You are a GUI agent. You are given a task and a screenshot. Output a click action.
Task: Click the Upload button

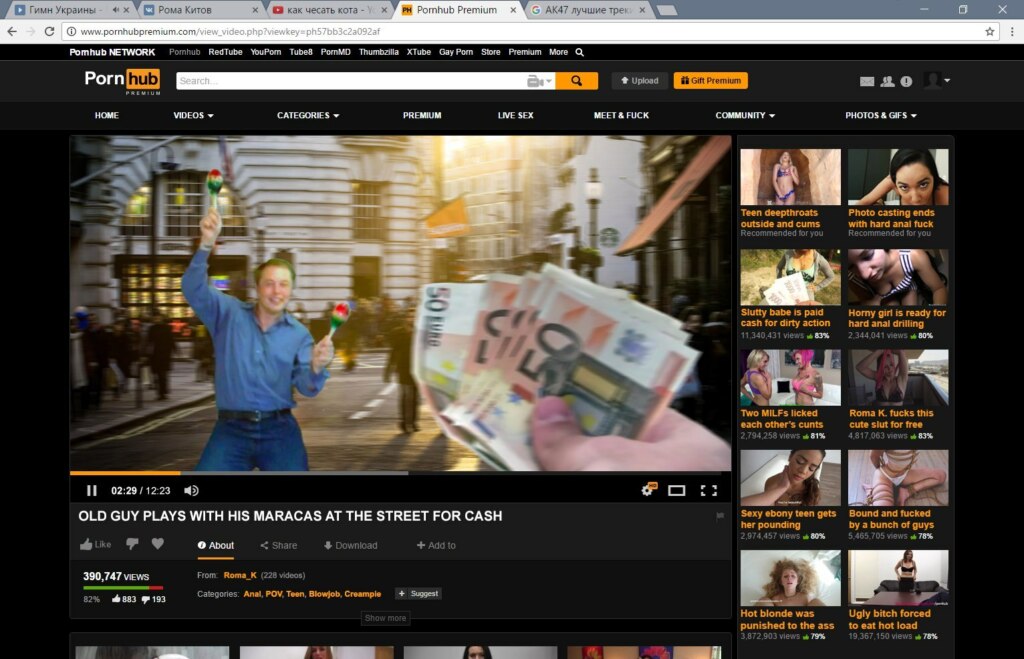coord(639,81)
